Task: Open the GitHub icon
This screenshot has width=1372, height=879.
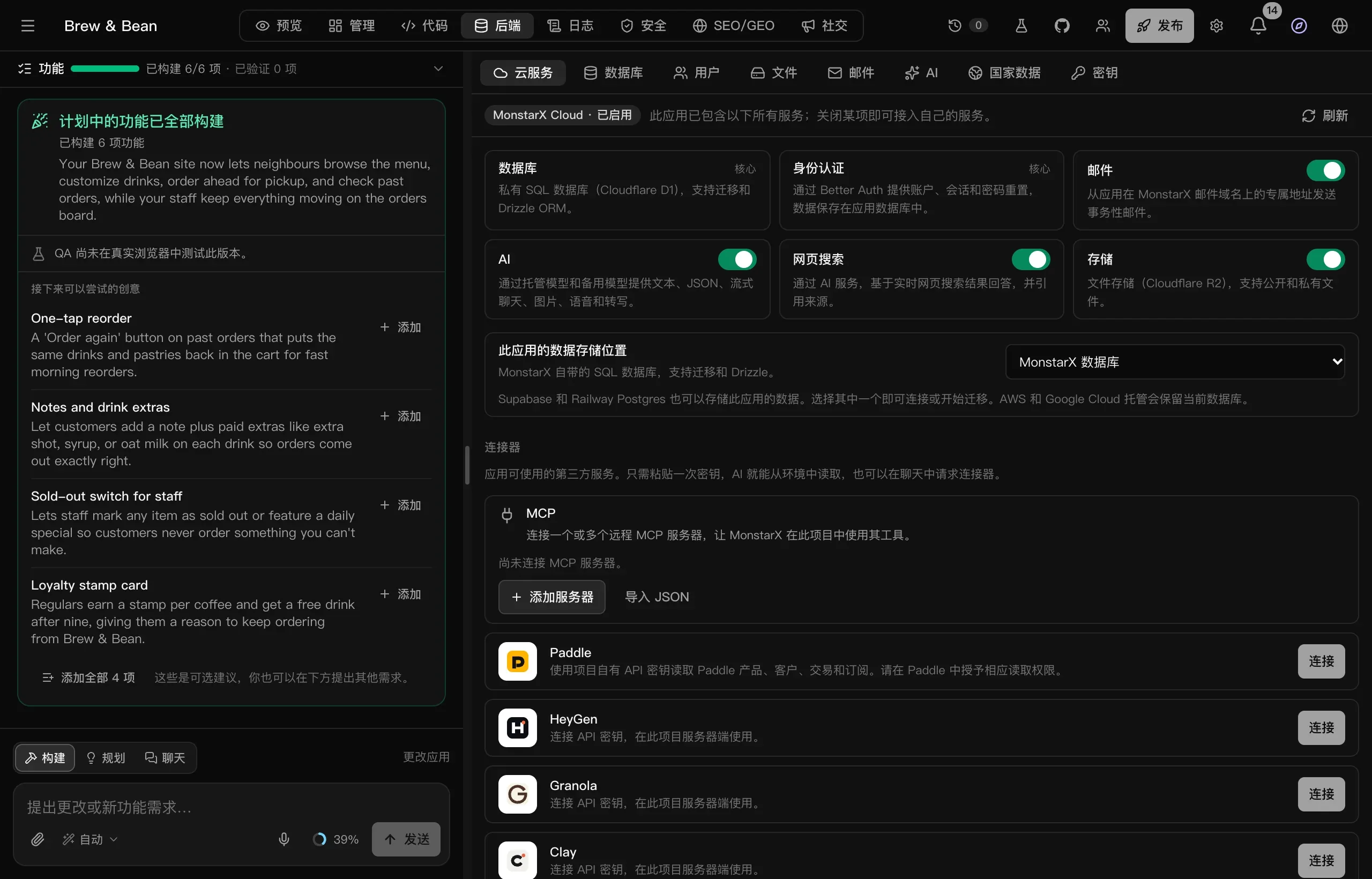Action: click(x=1062, y=26)
